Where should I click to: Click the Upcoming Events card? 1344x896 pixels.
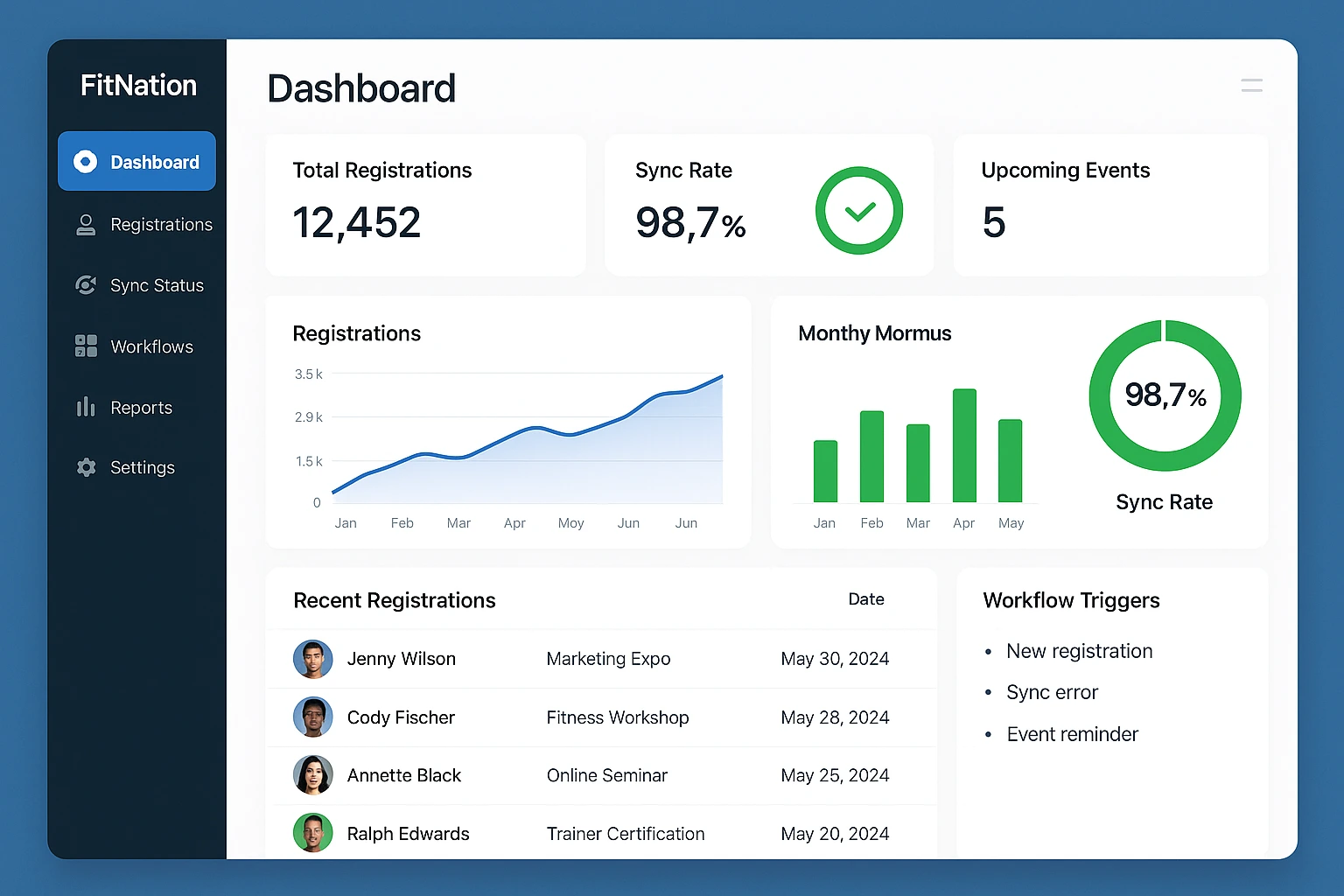(1109, 205)
